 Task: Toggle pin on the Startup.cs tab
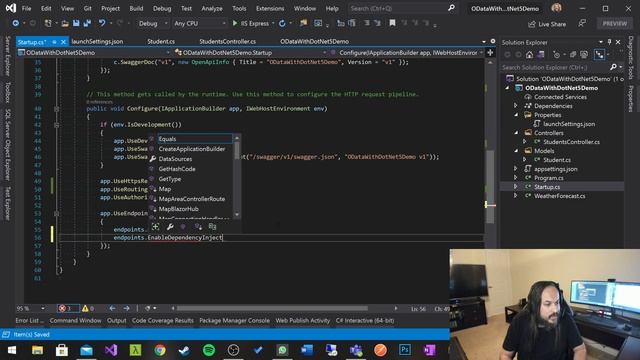tap(55, 42)
